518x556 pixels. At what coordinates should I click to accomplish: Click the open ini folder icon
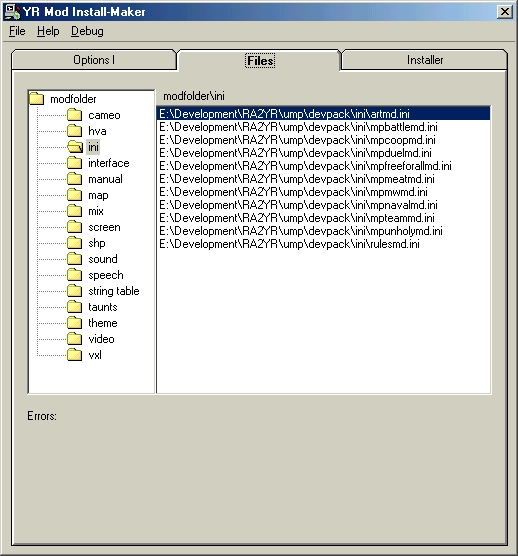click(74, 147)
